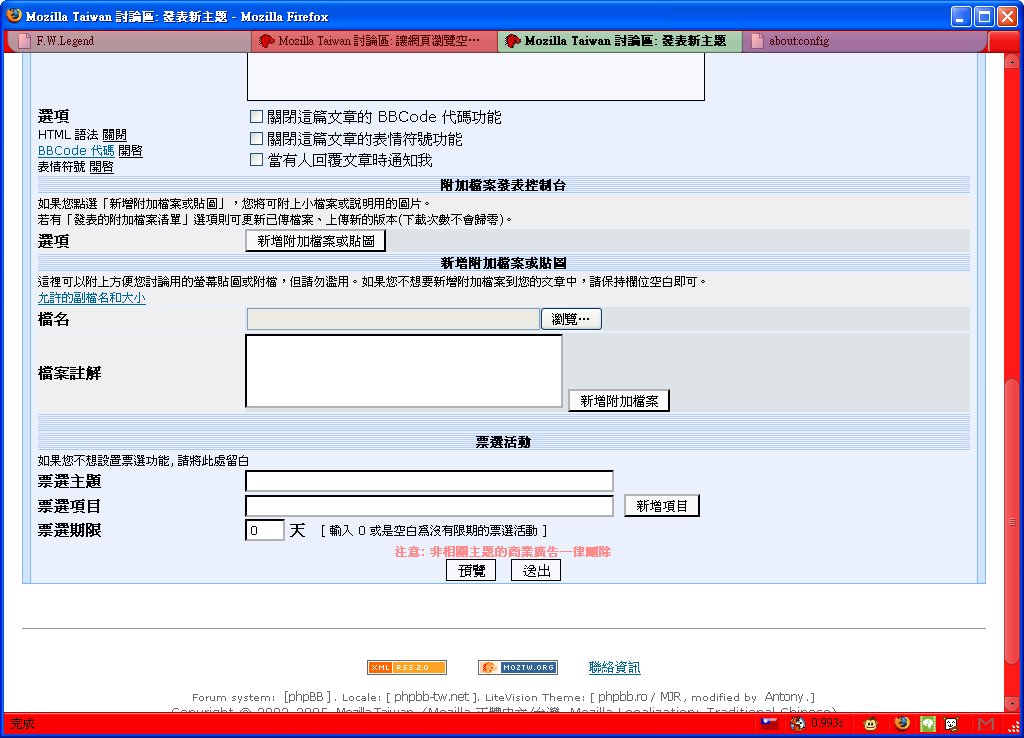Click the green speech-bubble status bar icon
1024x738 pixels.
point(928,723)
